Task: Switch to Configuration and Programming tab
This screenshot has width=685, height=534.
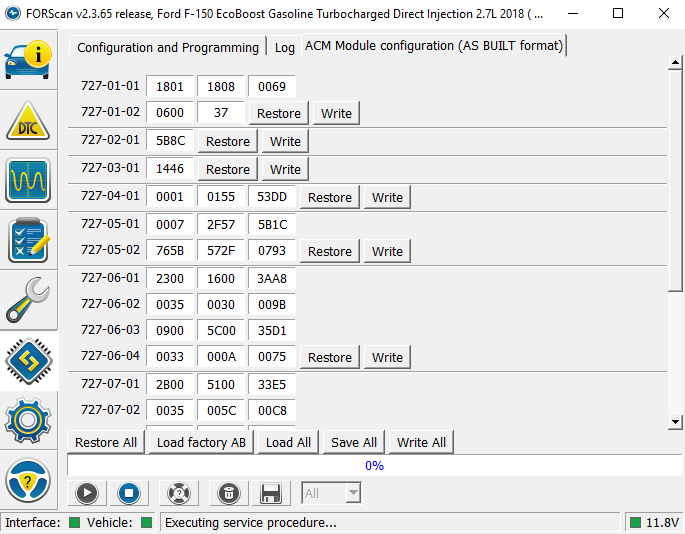Action: (168, 47)
